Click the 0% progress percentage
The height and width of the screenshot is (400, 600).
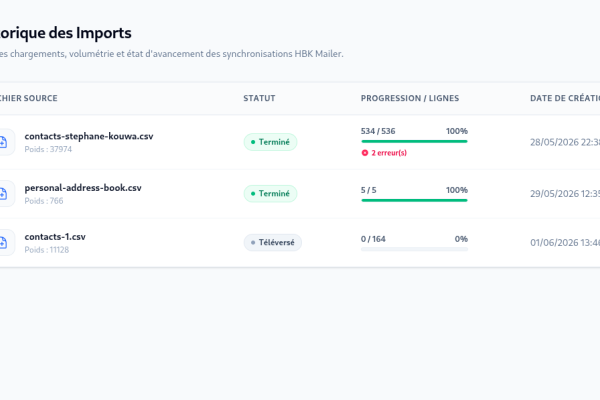pyautogui.click(x=461, y=239)
